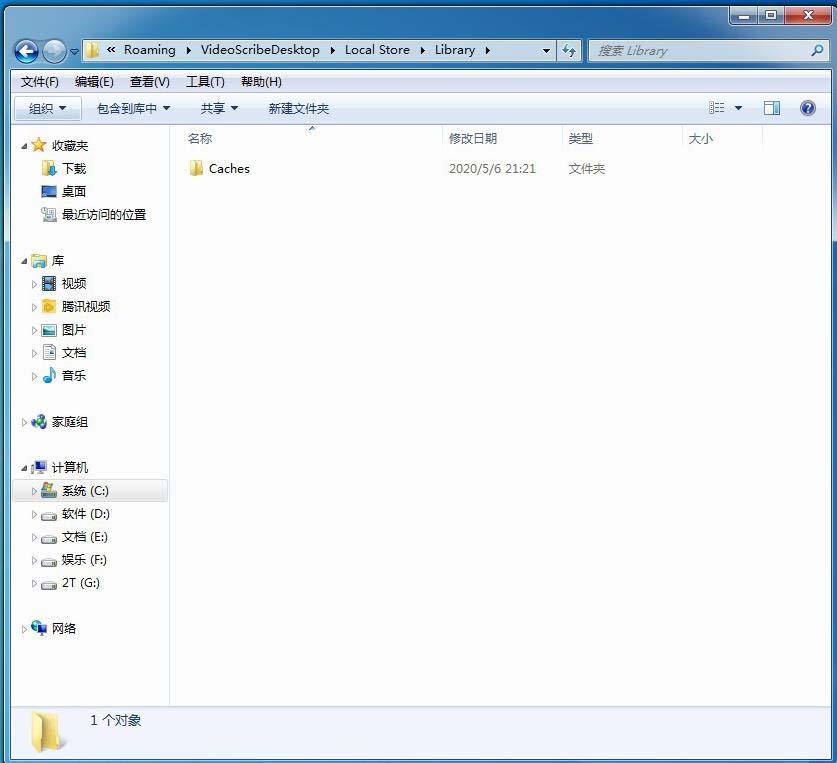837x763 pixels.
Task: Click the magnifier search icon
Action: click(x=817, y=50)
